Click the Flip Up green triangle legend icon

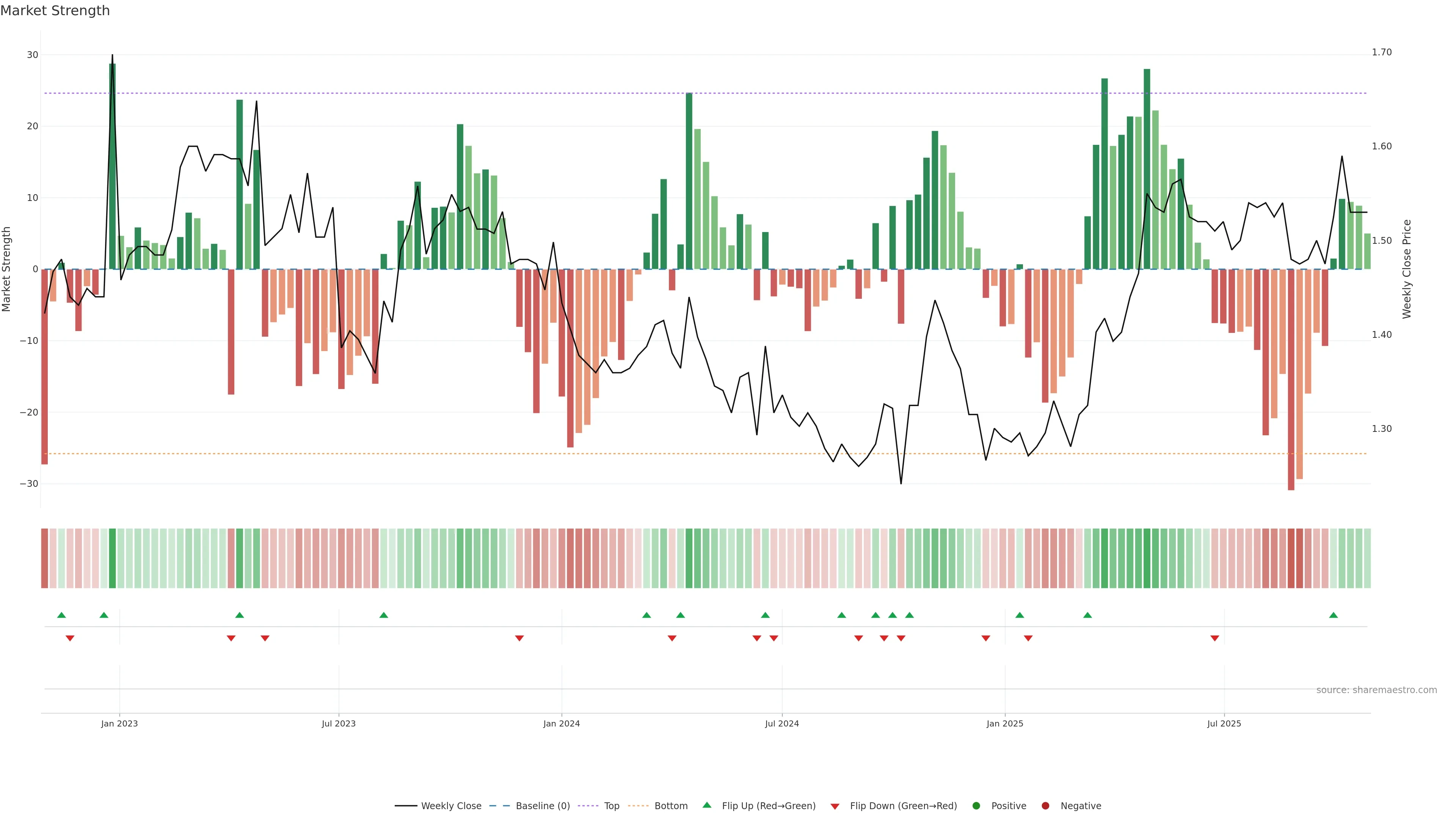coord(706,805)
